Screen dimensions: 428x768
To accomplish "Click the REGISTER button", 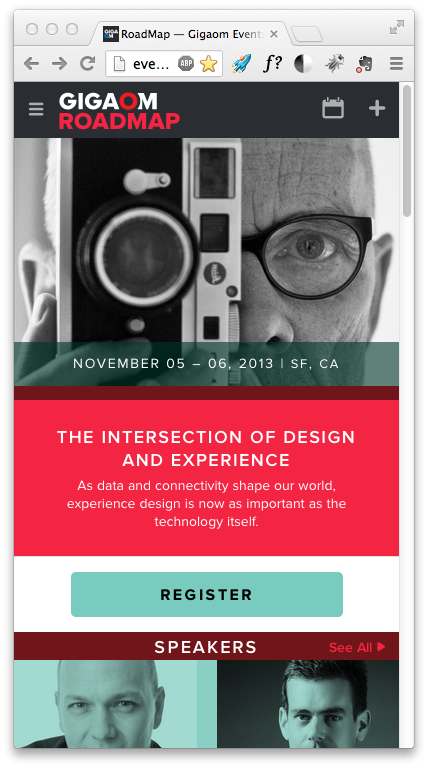I will coord(207,594).
